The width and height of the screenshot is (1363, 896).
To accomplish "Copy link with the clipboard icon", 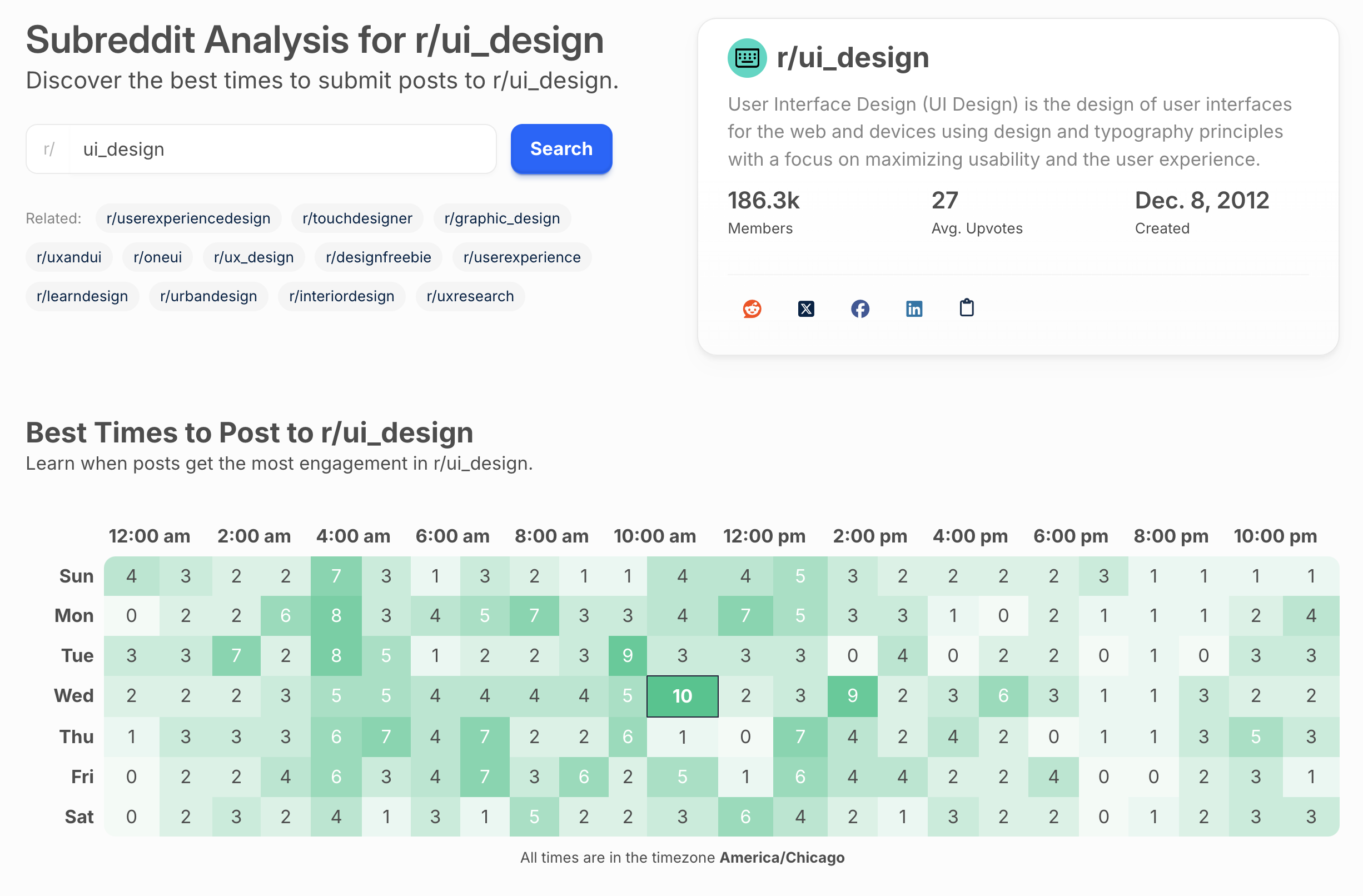I will pyautogui.click(x=967, y=308).
